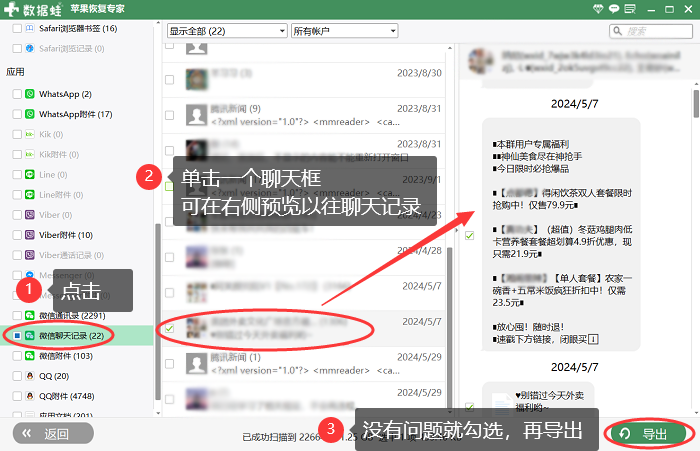Click the Kik附件 icon
Viewport: 700px width, 451px height.
[x=29, y=154]
